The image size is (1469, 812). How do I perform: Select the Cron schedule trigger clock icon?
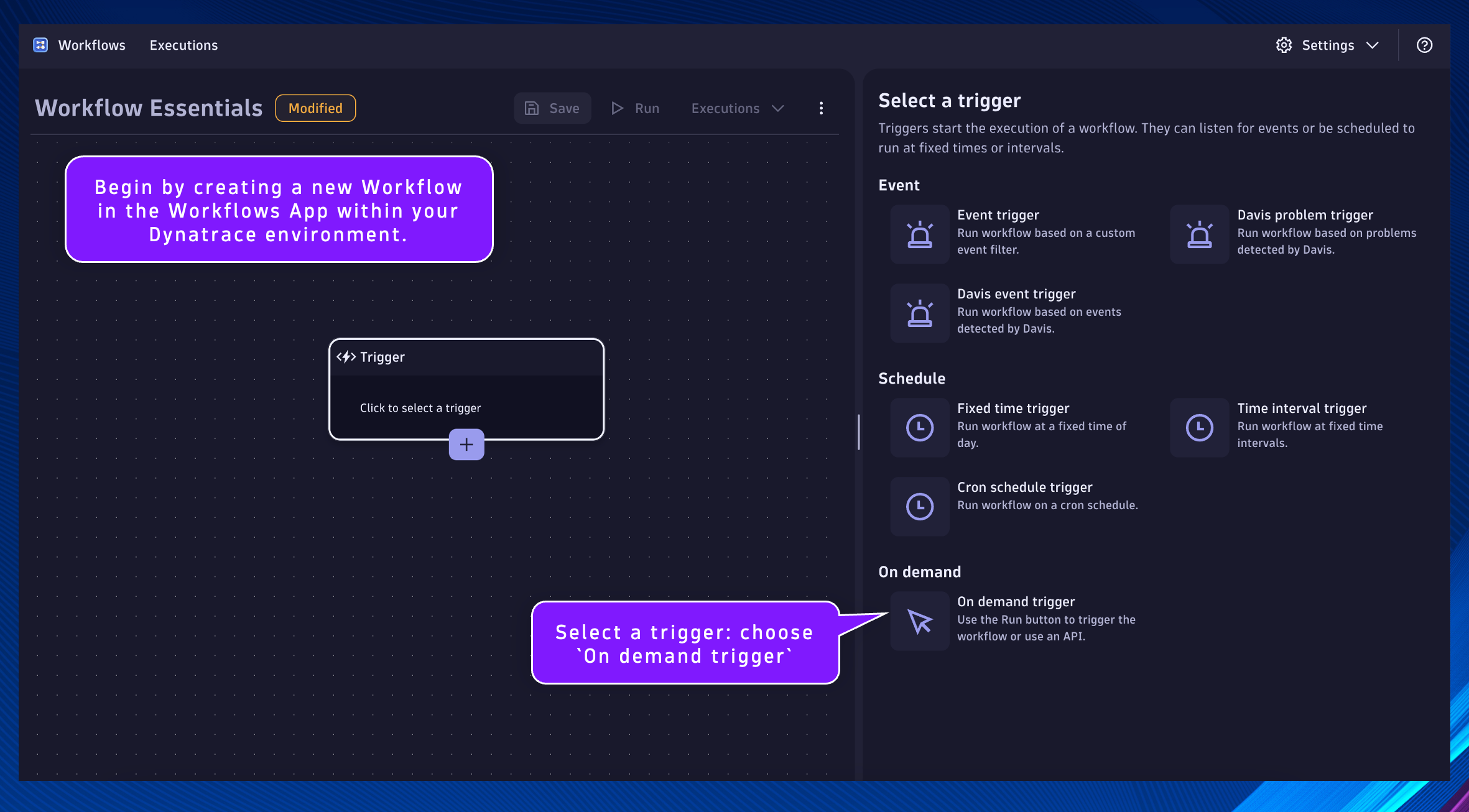coord(920,507)
